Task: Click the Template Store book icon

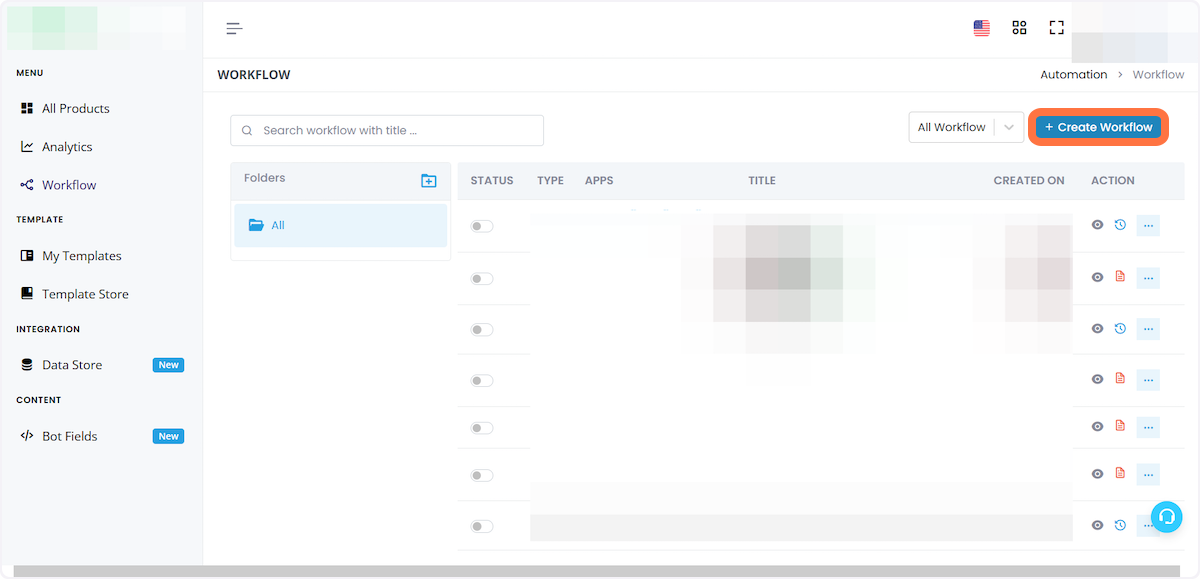Action: point(27,294)
